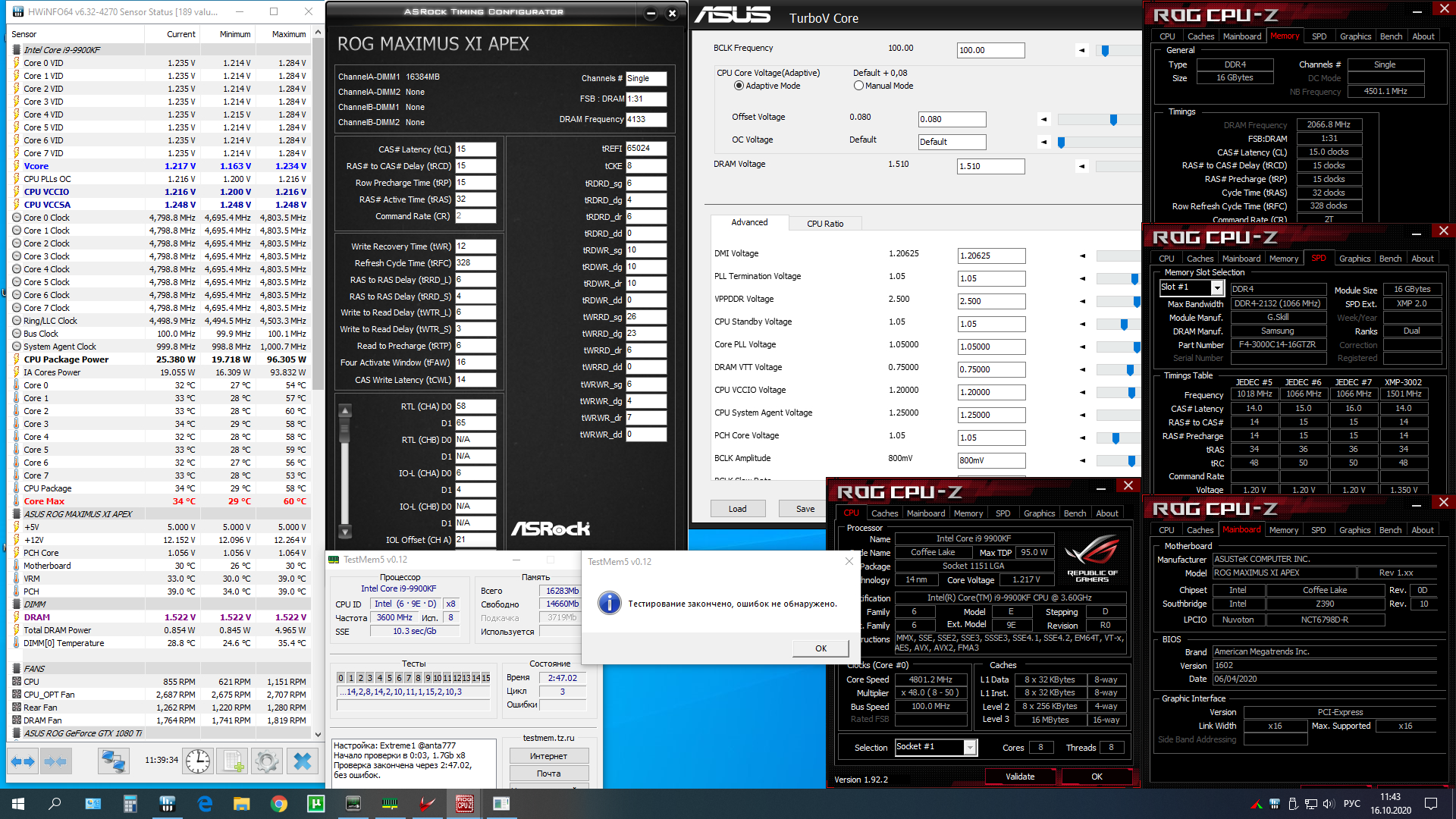Open HWiNFO remote network monitoring icon

coord(114,761)
